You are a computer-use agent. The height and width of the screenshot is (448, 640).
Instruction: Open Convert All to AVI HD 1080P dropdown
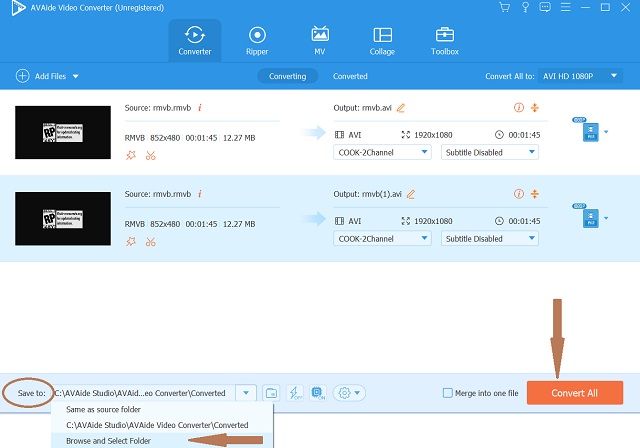[x=580, y=76]
